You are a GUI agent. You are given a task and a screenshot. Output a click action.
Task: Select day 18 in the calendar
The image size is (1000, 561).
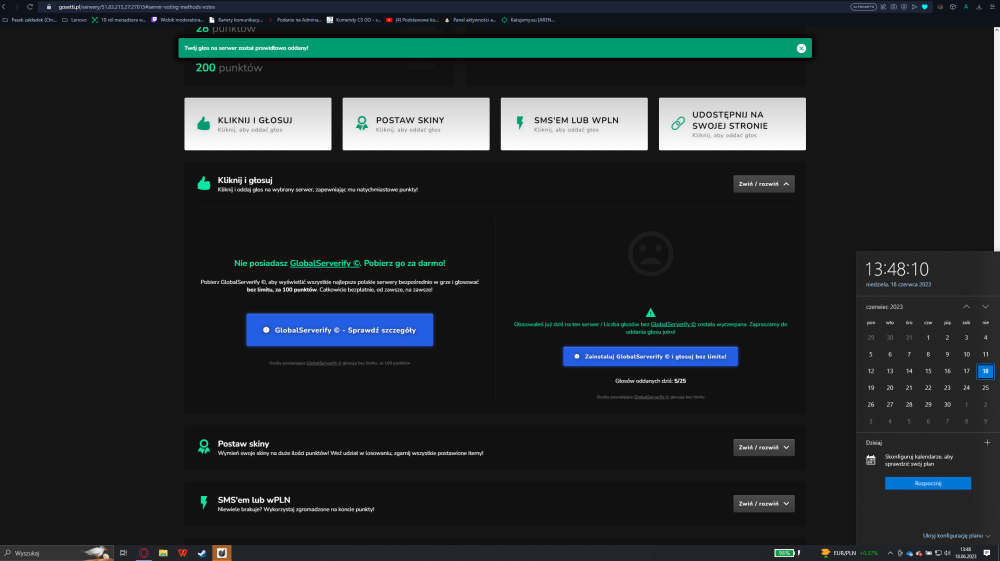pos(985,371)
